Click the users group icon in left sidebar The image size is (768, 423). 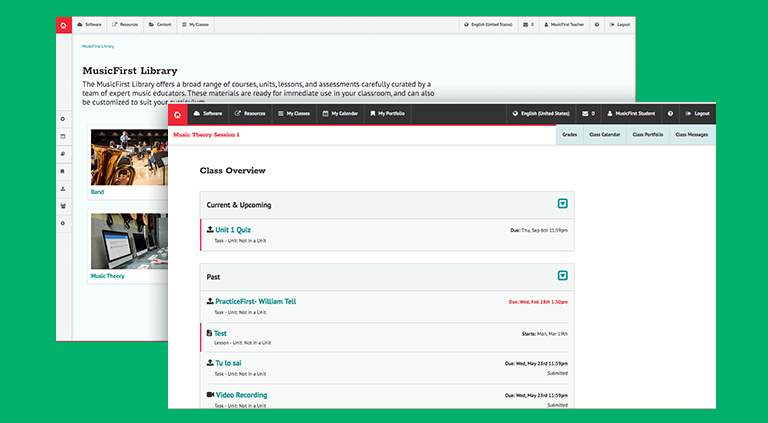coord(63,206)
